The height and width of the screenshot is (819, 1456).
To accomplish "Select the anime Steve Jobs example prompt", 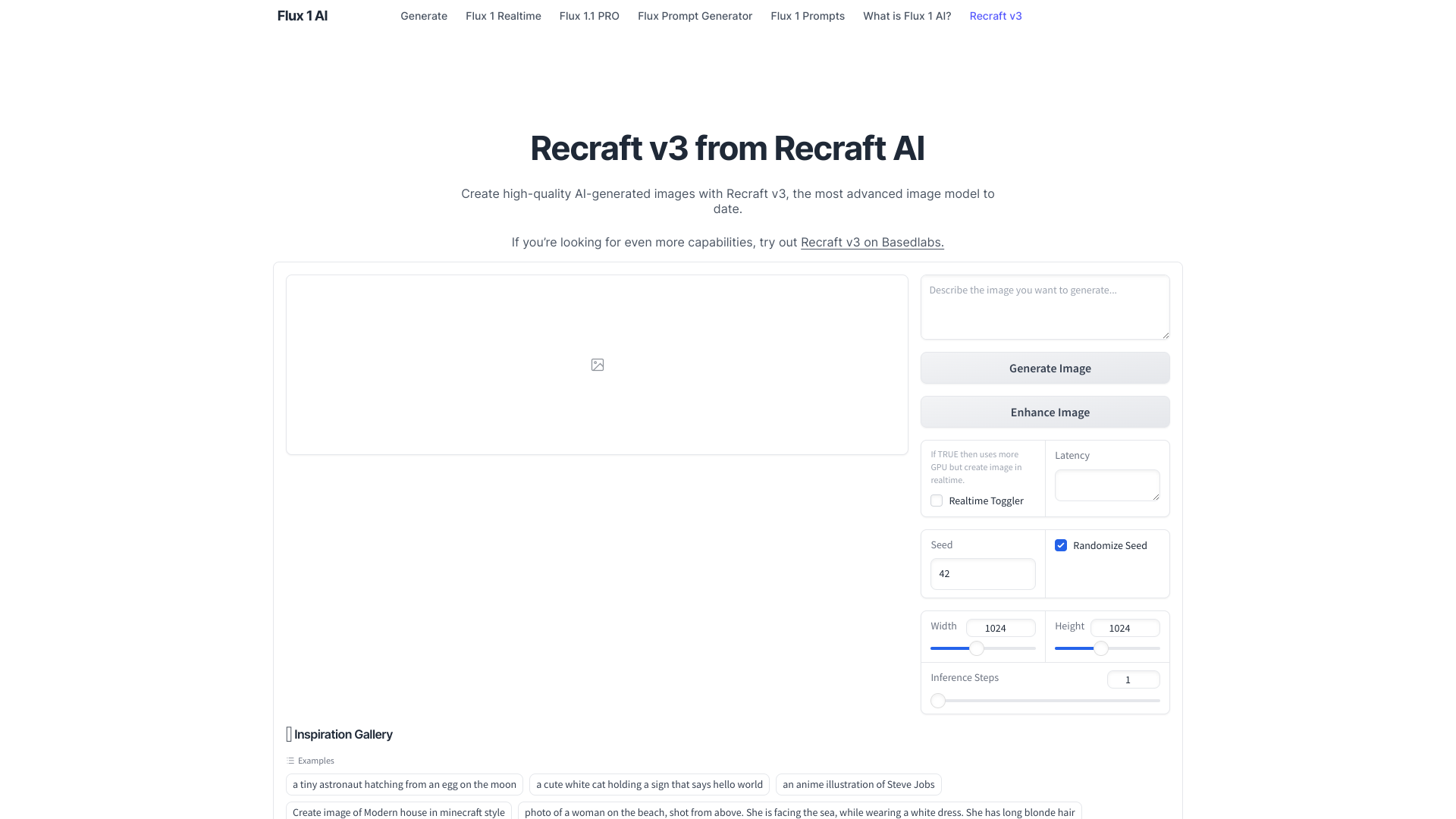I will pyautogui.click(x=858, y=784).
